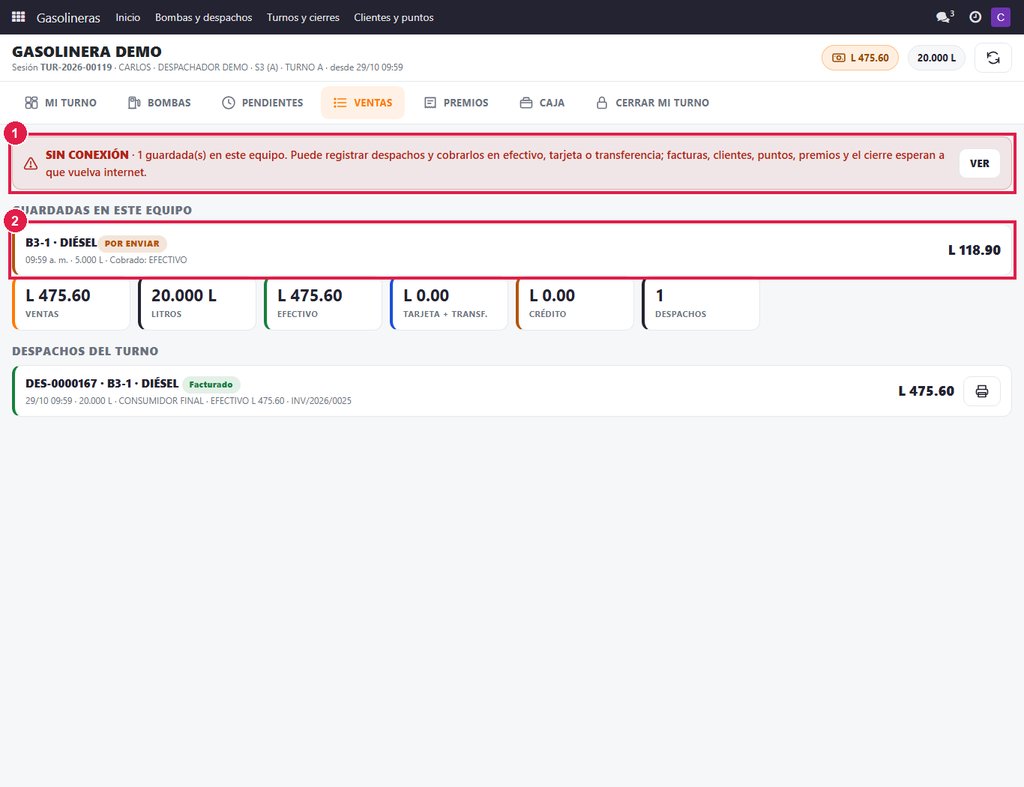Open the activities clock icon

tap(975, 17)
